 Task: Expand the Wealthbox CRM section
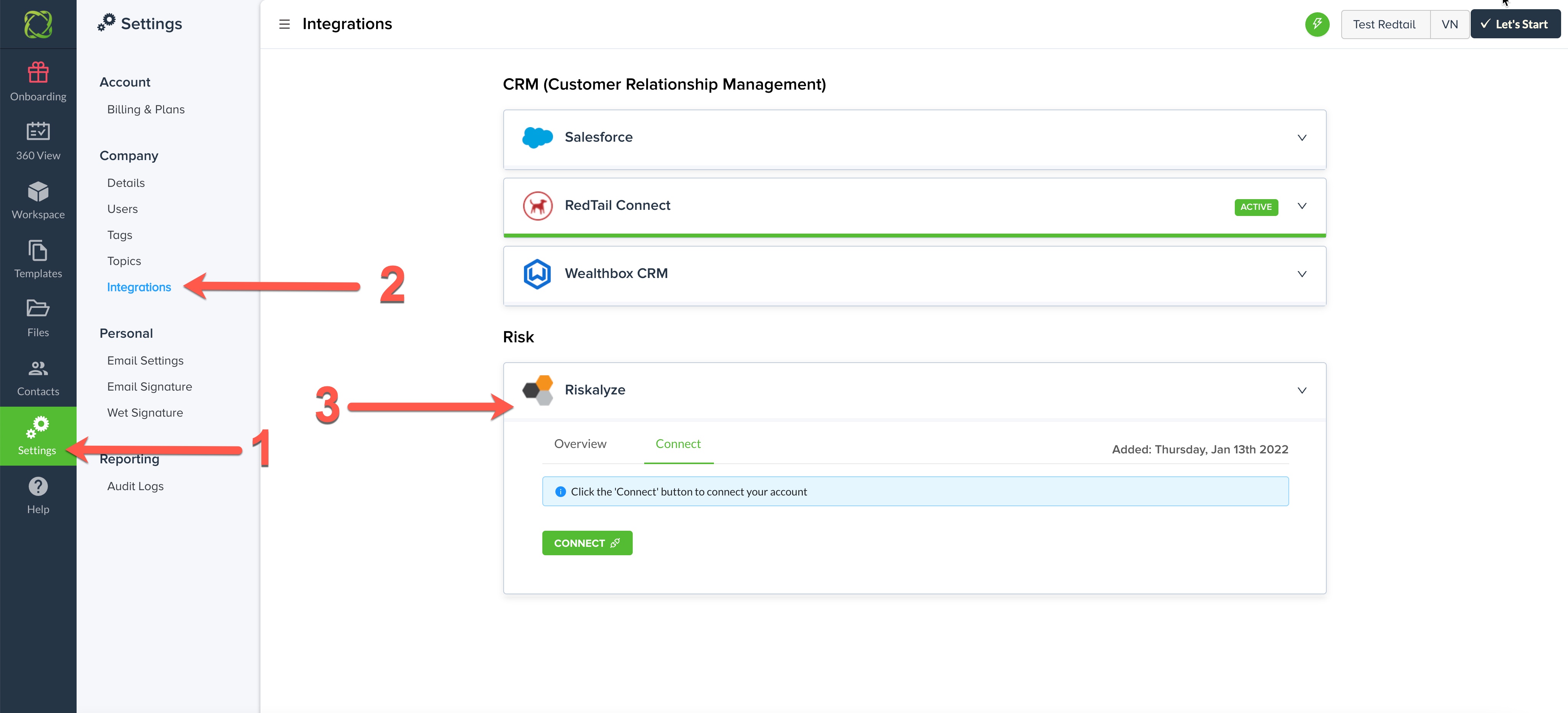[1301, 274]
